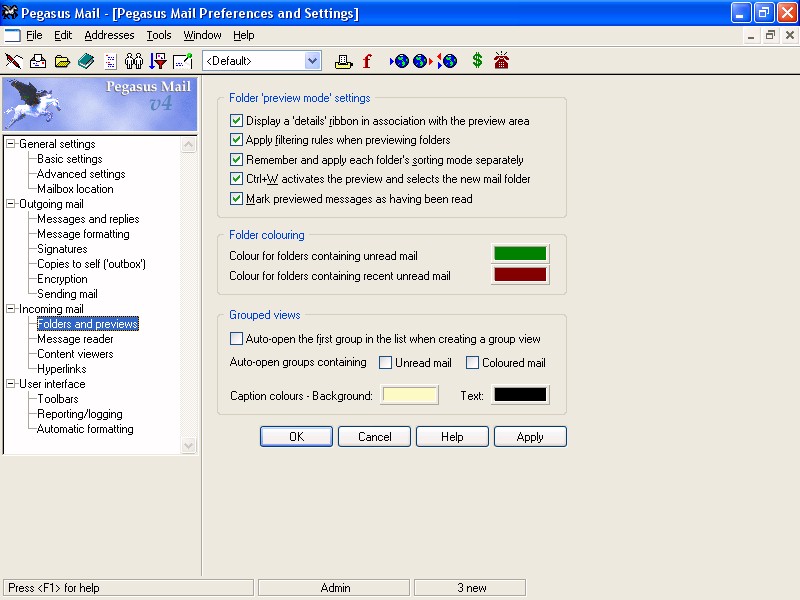Collapse the User interface tree node

(x=11, y=384)
